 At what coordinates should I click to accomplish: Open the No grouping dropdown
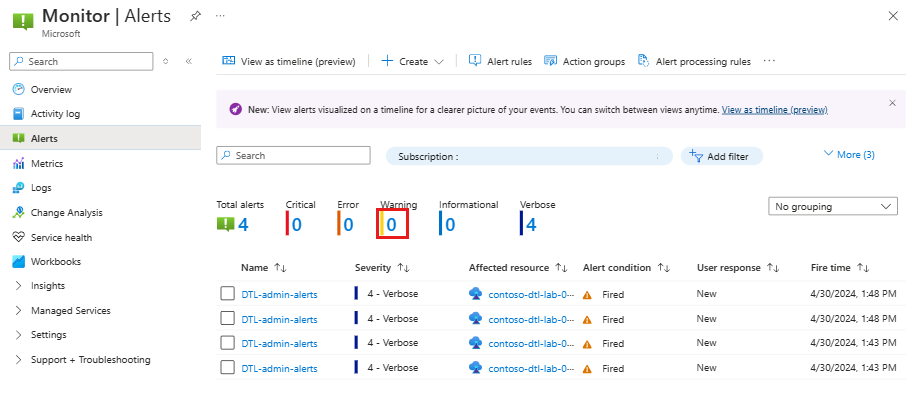pos(833,206)
